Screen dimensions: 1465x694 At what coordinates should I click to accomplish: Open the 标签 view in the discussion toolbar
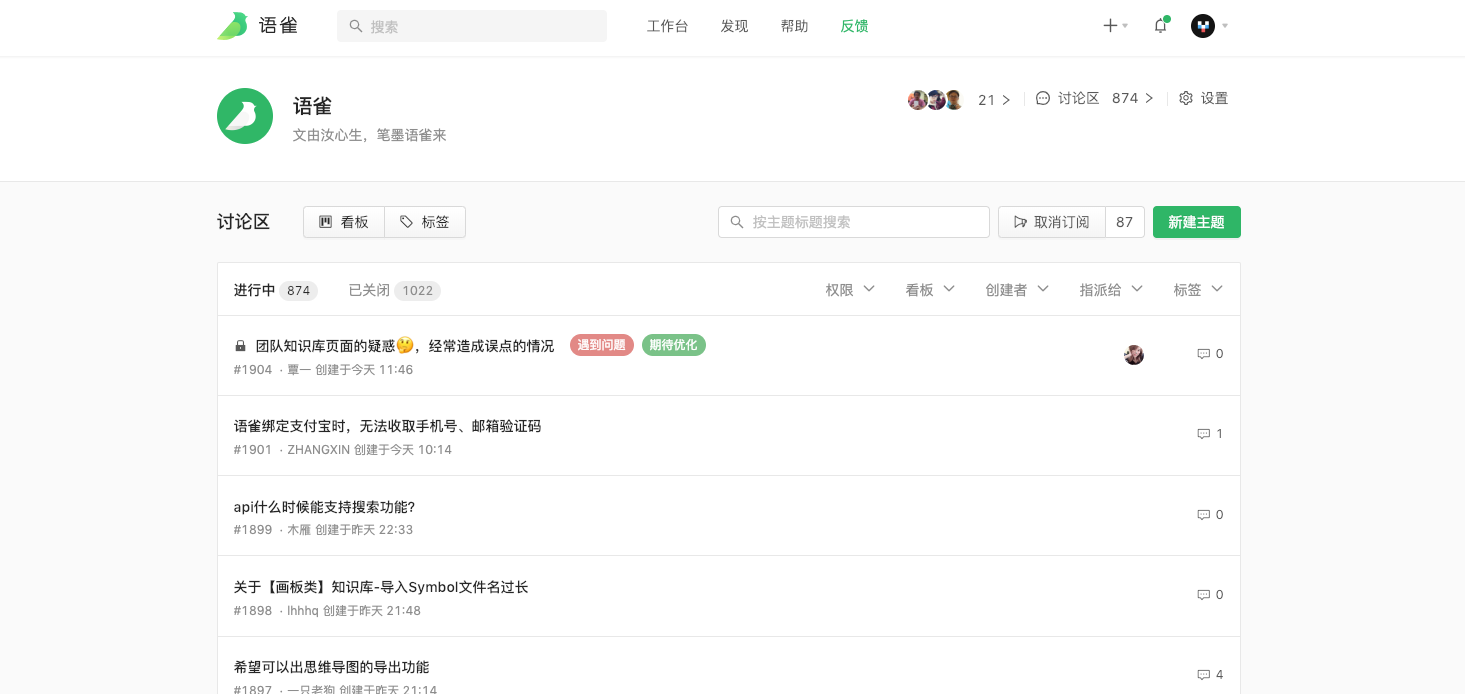tap(424, 222)
